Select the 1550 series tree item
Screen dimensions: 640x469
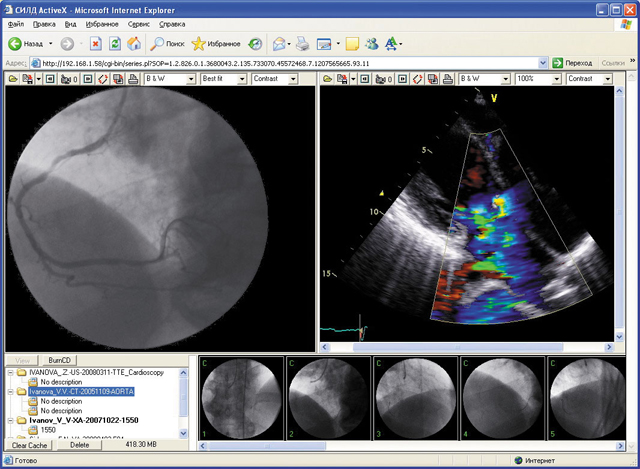[x=48, y=430]
